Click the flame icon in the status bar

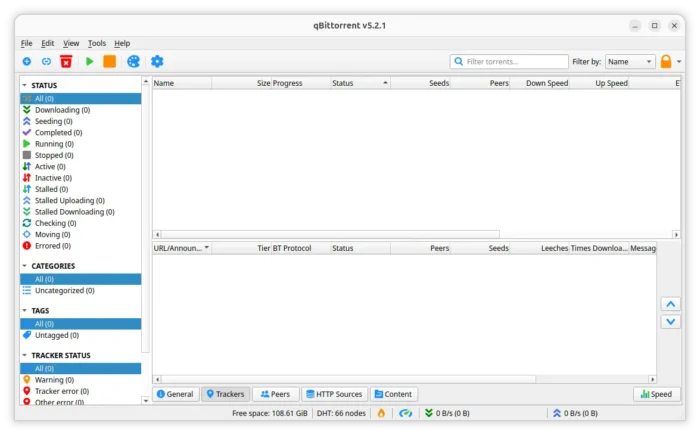pos(381,413)
